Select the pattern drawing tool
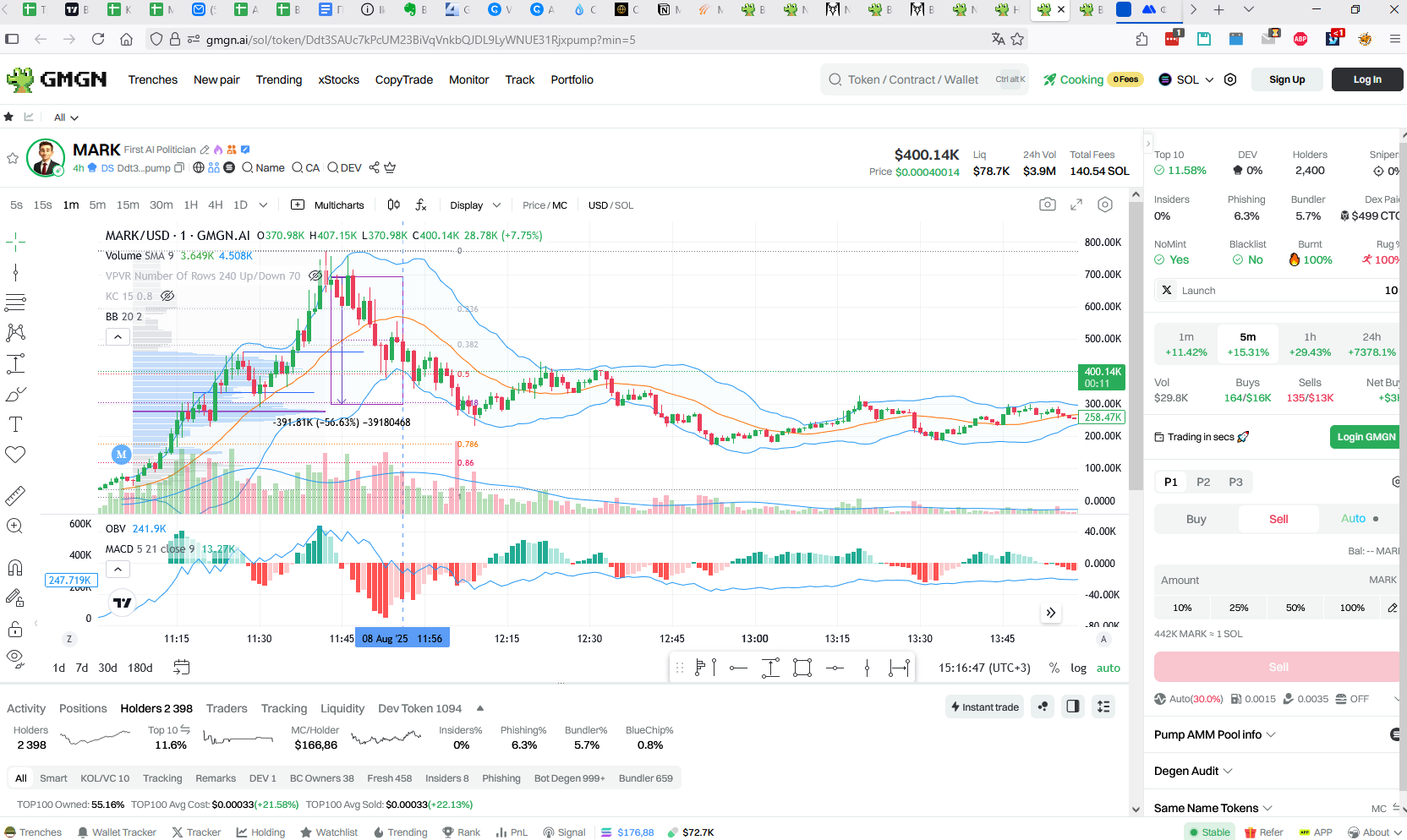 click(15, 333)
